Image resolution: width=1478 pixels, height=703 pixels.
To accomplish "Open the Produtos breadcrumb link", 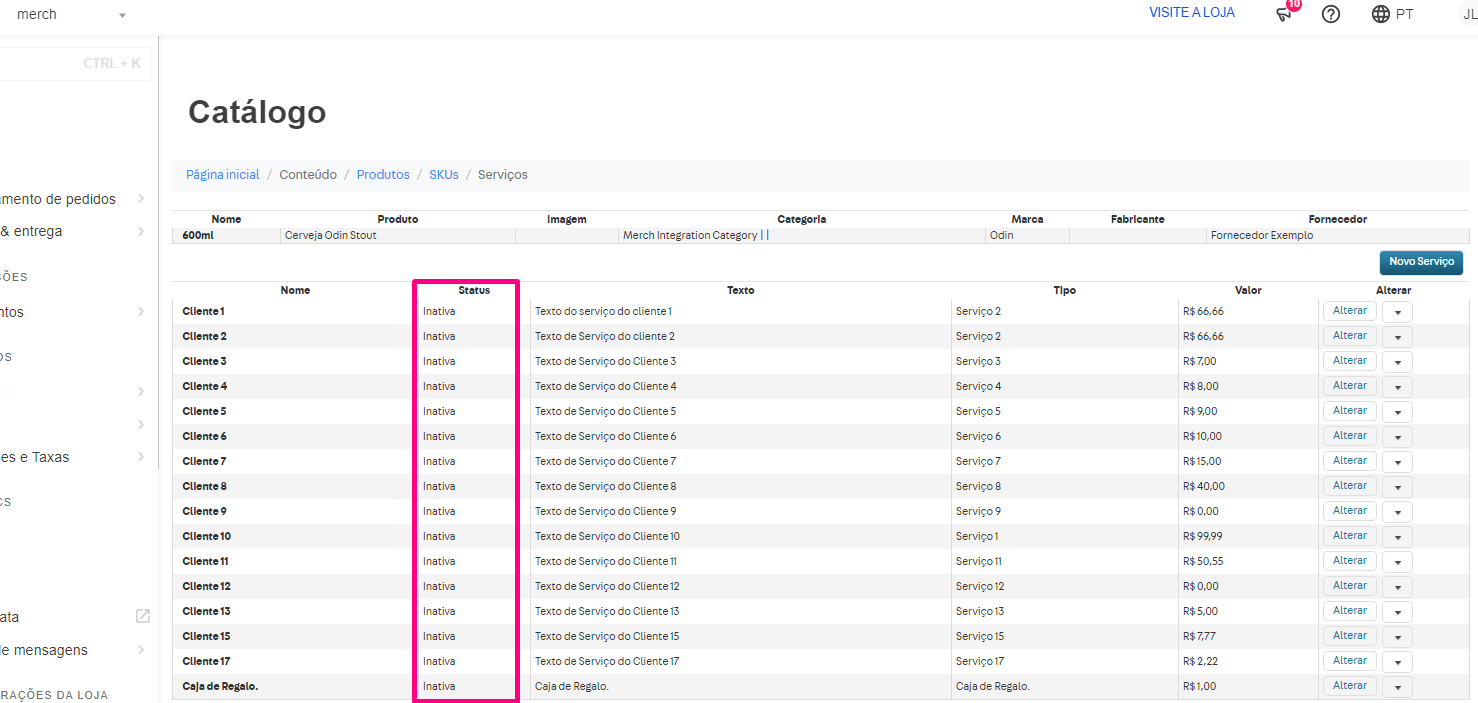I will tap(383, 175).
